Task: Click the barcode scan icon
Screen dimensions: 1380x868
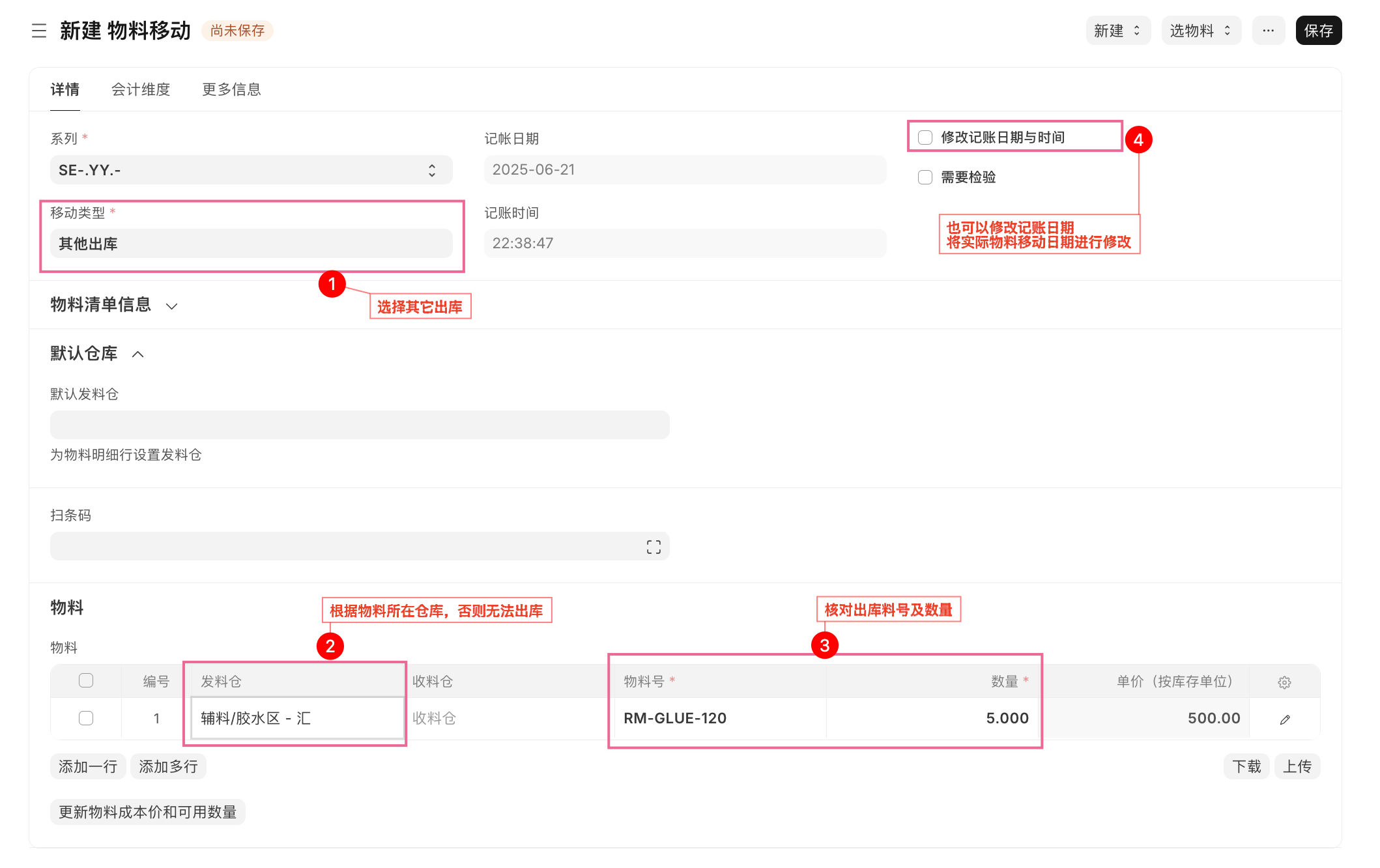Action: (654, 547)
